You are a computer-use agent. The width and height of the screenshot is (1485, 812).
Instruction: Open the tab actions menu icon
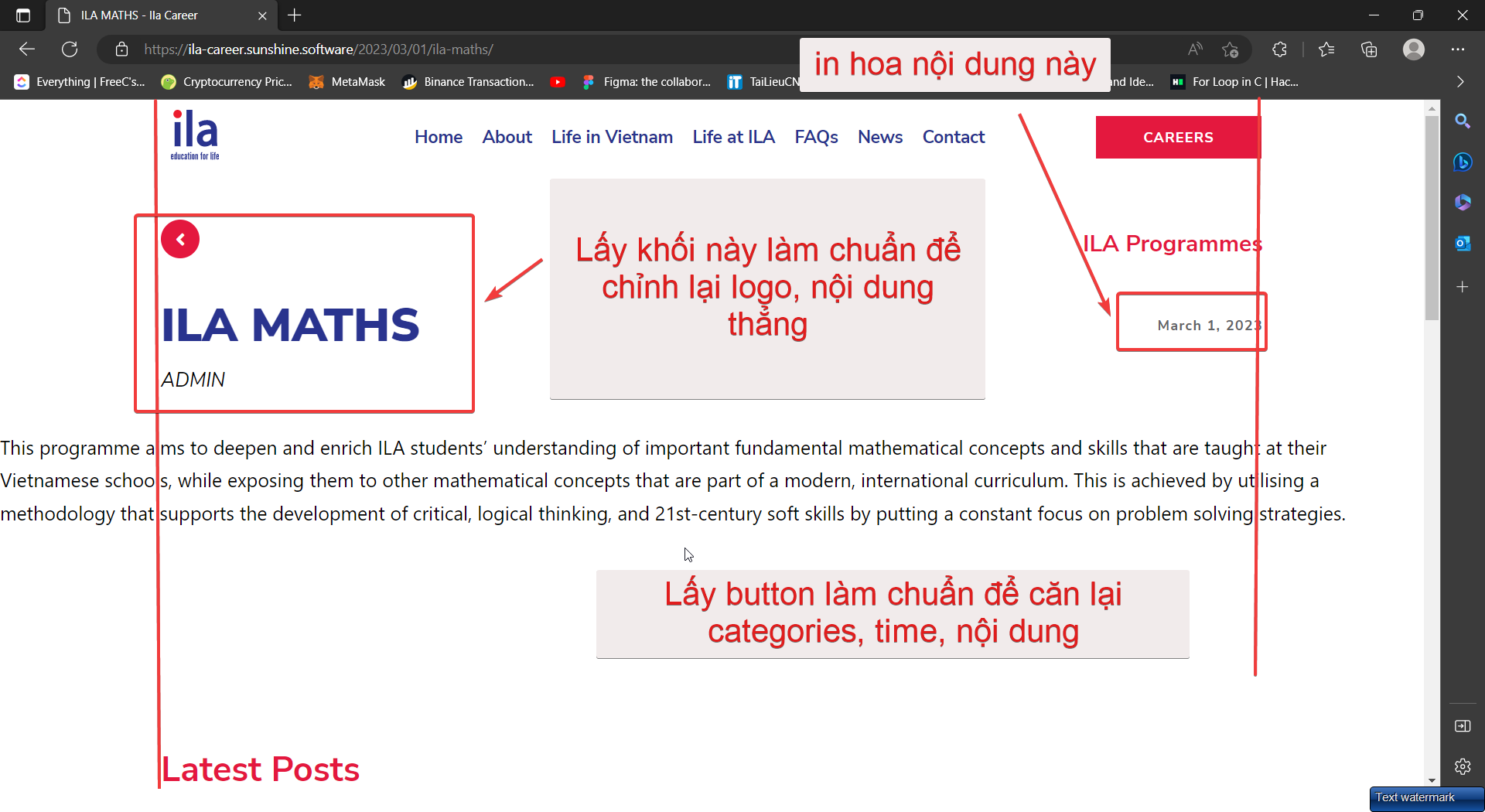(x=23, y=15)
